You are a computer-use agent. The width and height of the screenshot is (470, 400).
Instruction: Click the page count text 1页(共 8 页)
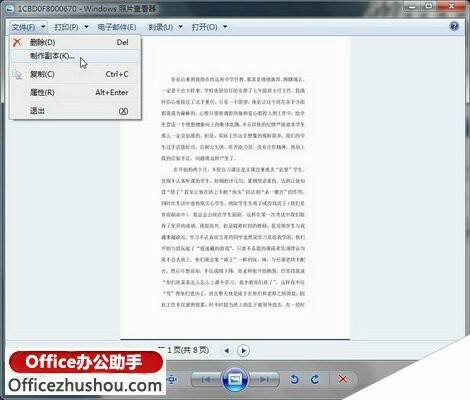(188, 350)
